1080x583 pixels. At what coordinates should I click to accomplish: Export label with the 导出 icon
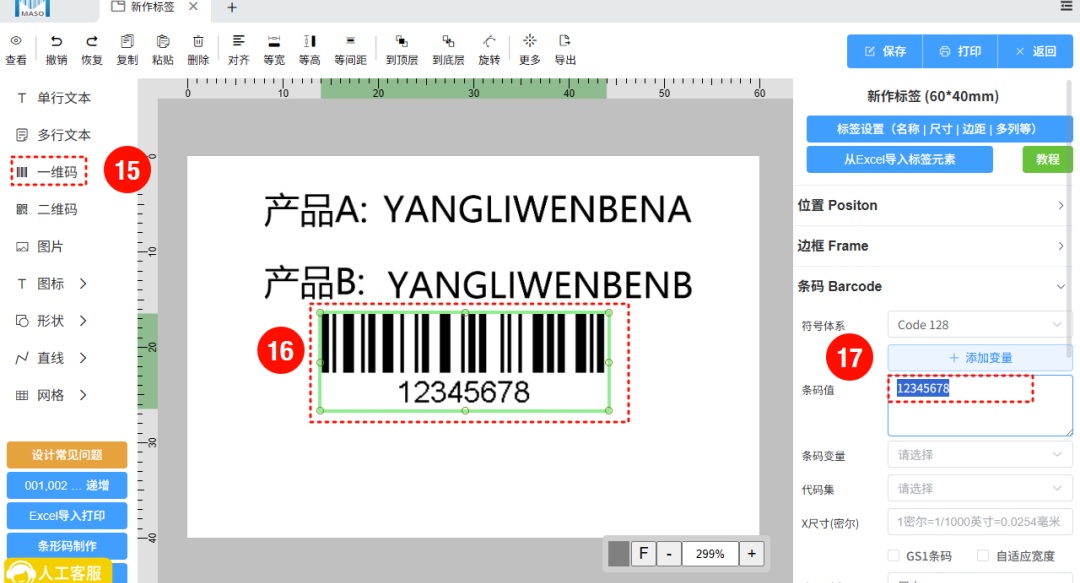coord(565,41)
